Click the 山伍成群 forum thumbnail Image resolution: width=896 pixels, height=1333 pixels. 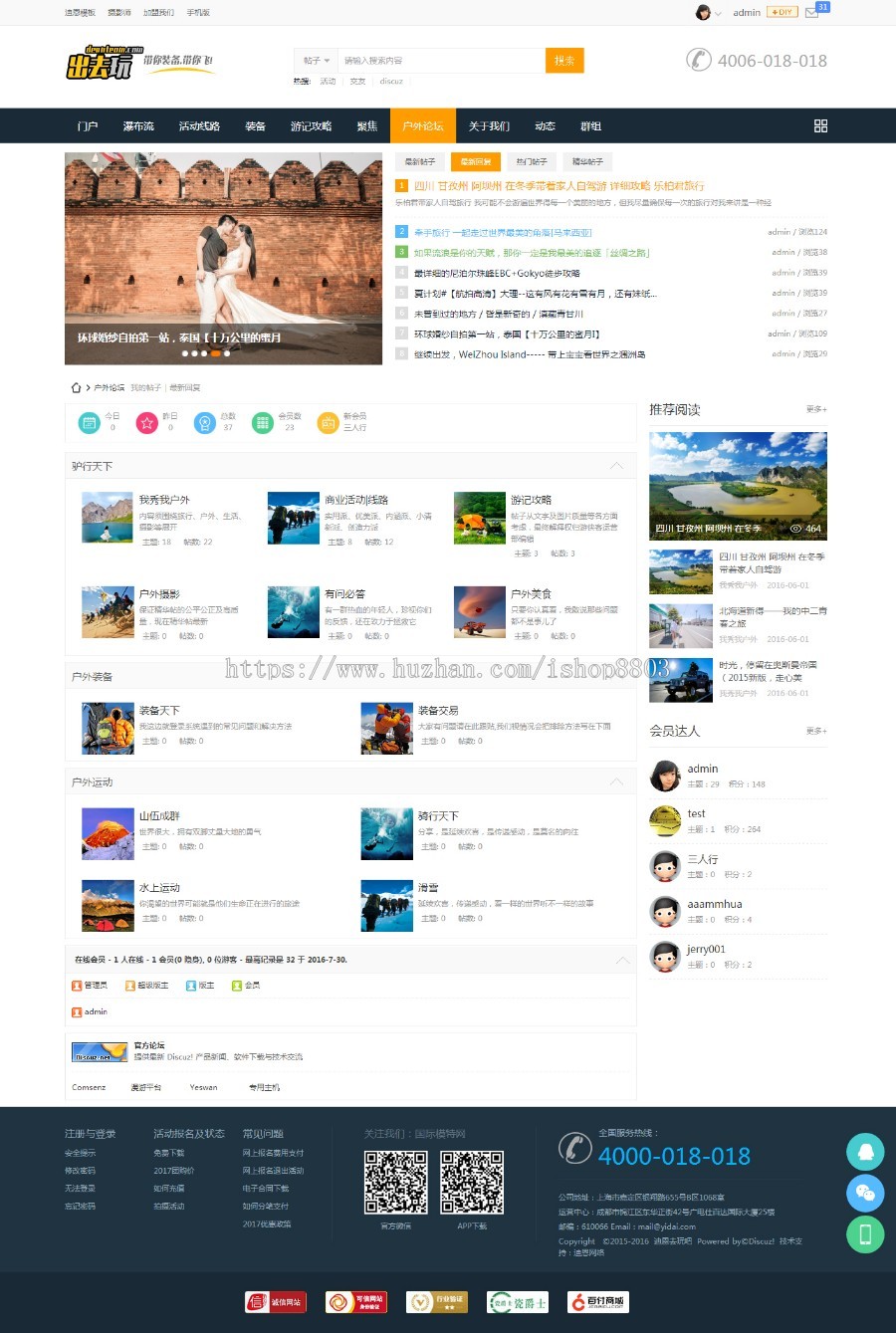coord(108,833)
